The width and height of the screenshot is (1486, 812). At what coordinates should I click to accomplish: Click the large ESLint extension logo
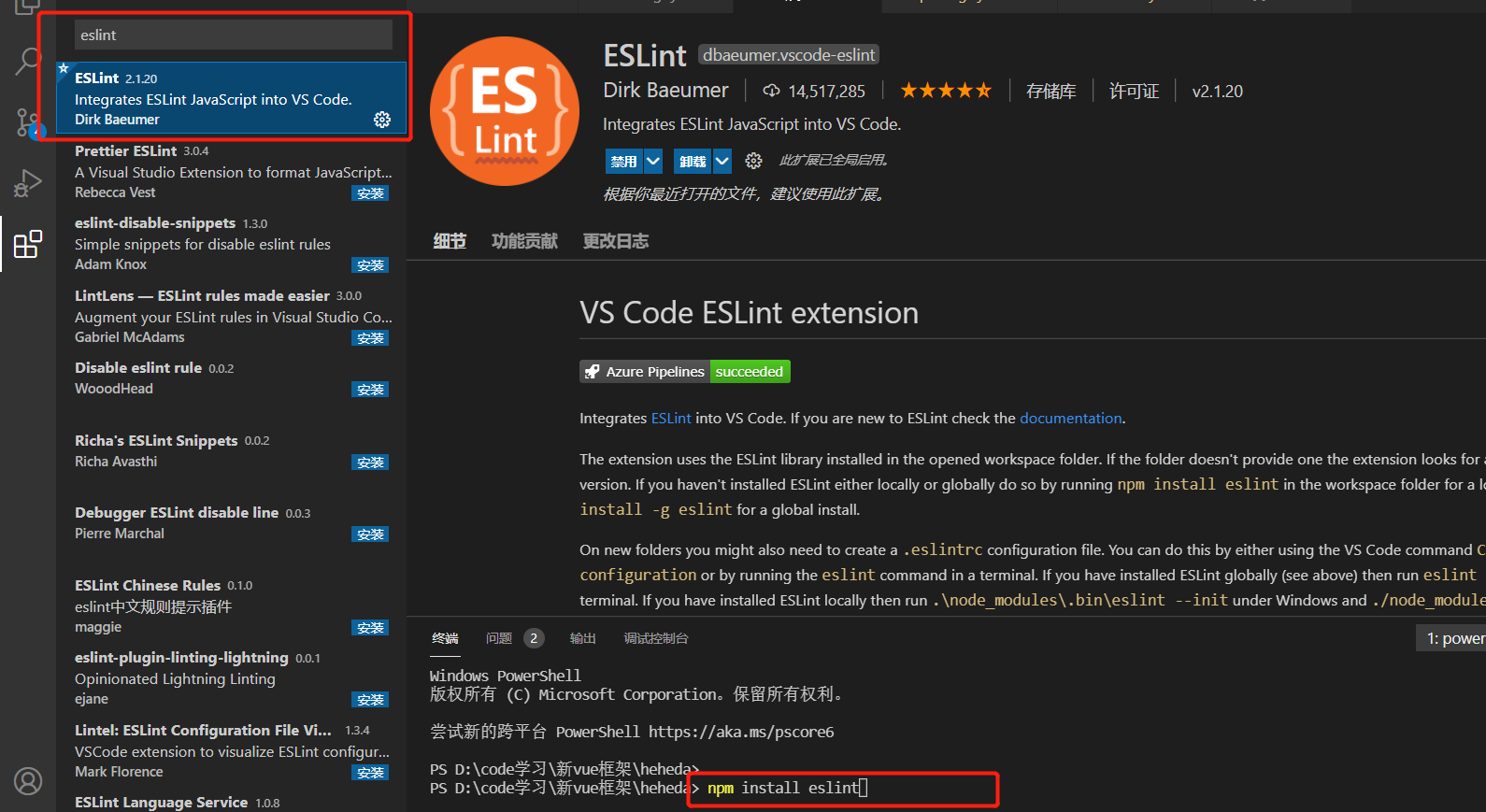coord(505,111)
